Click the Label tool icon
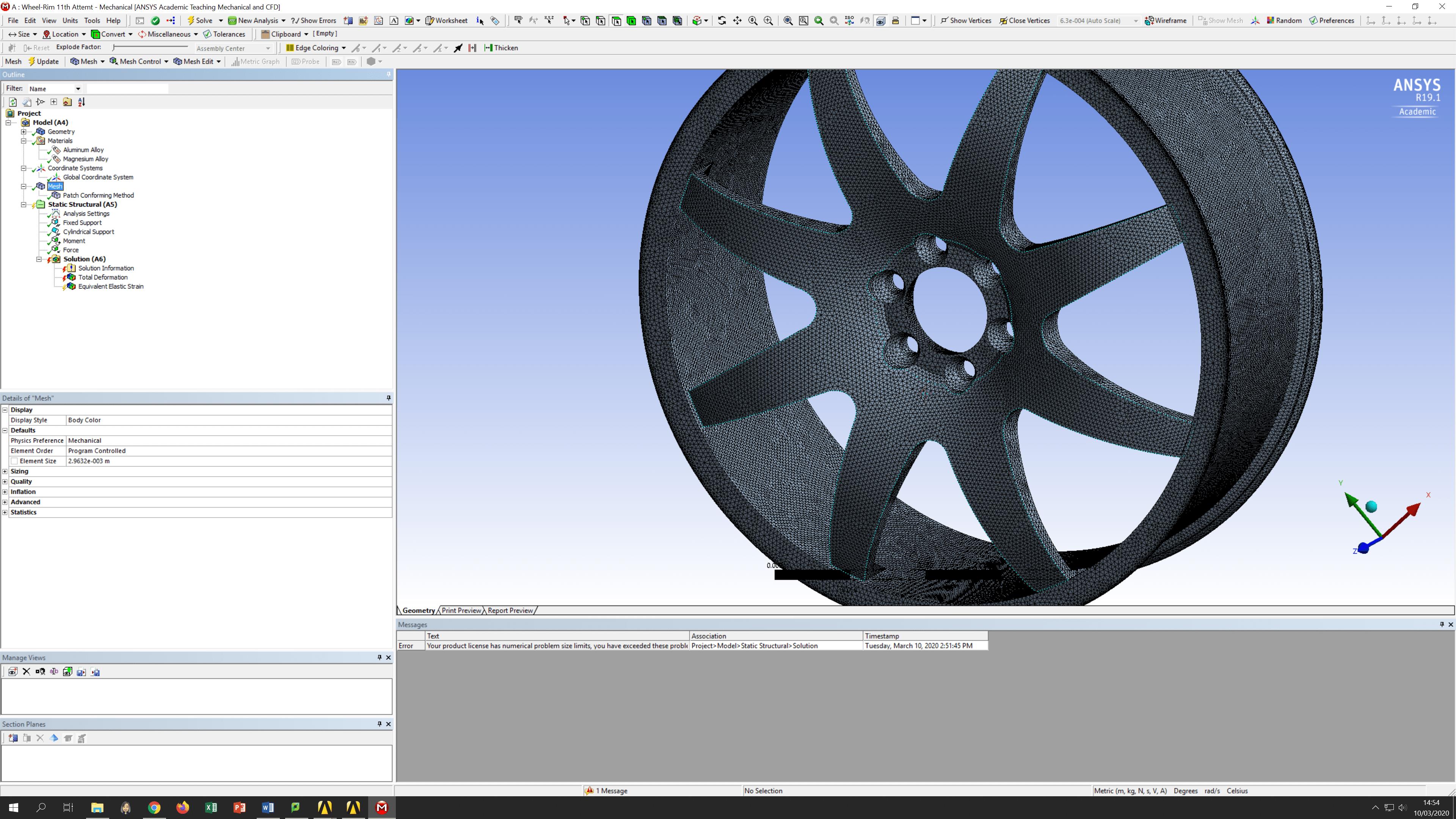The width and height of the screenshot is (1456, 819). 518,20
